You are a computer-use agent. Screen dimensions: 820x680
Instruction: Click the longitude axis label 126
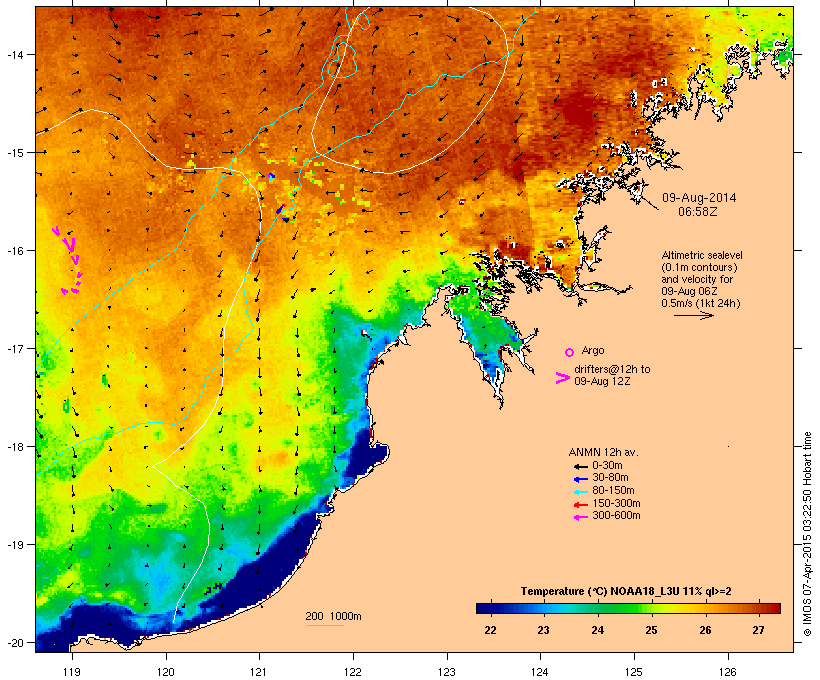coord(727,672)
